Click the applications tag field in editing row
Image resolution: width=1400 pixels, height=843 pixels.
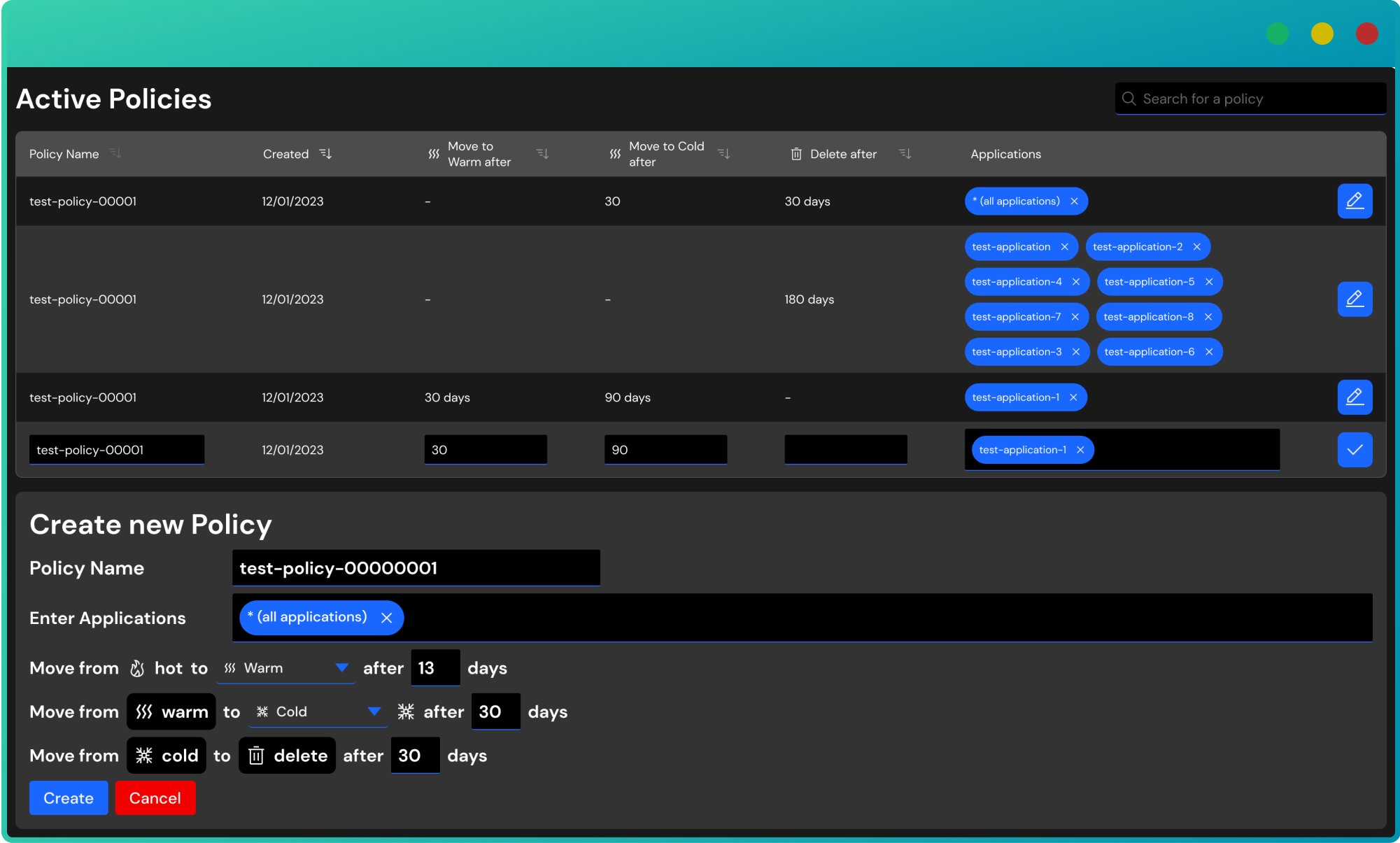click(x=1122, y=450)
